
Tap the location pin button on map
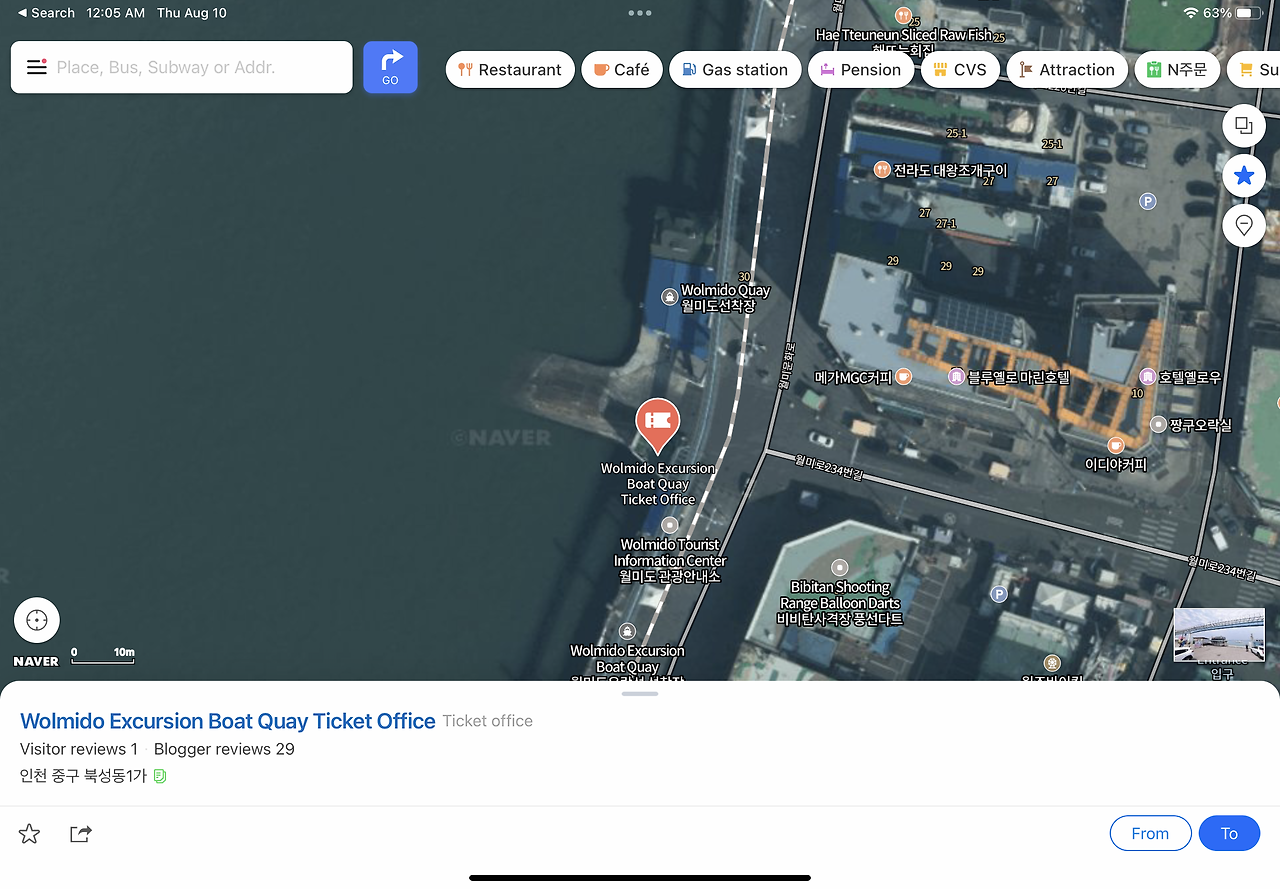[x=1244, y=226]
